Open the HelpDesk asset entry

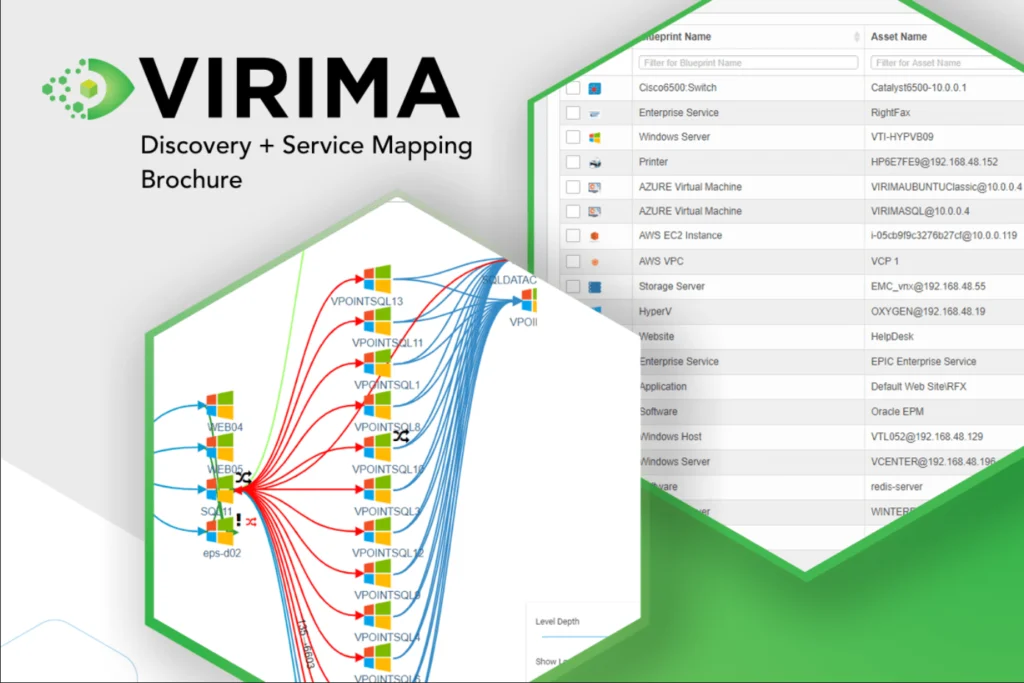tap(895, 337)
